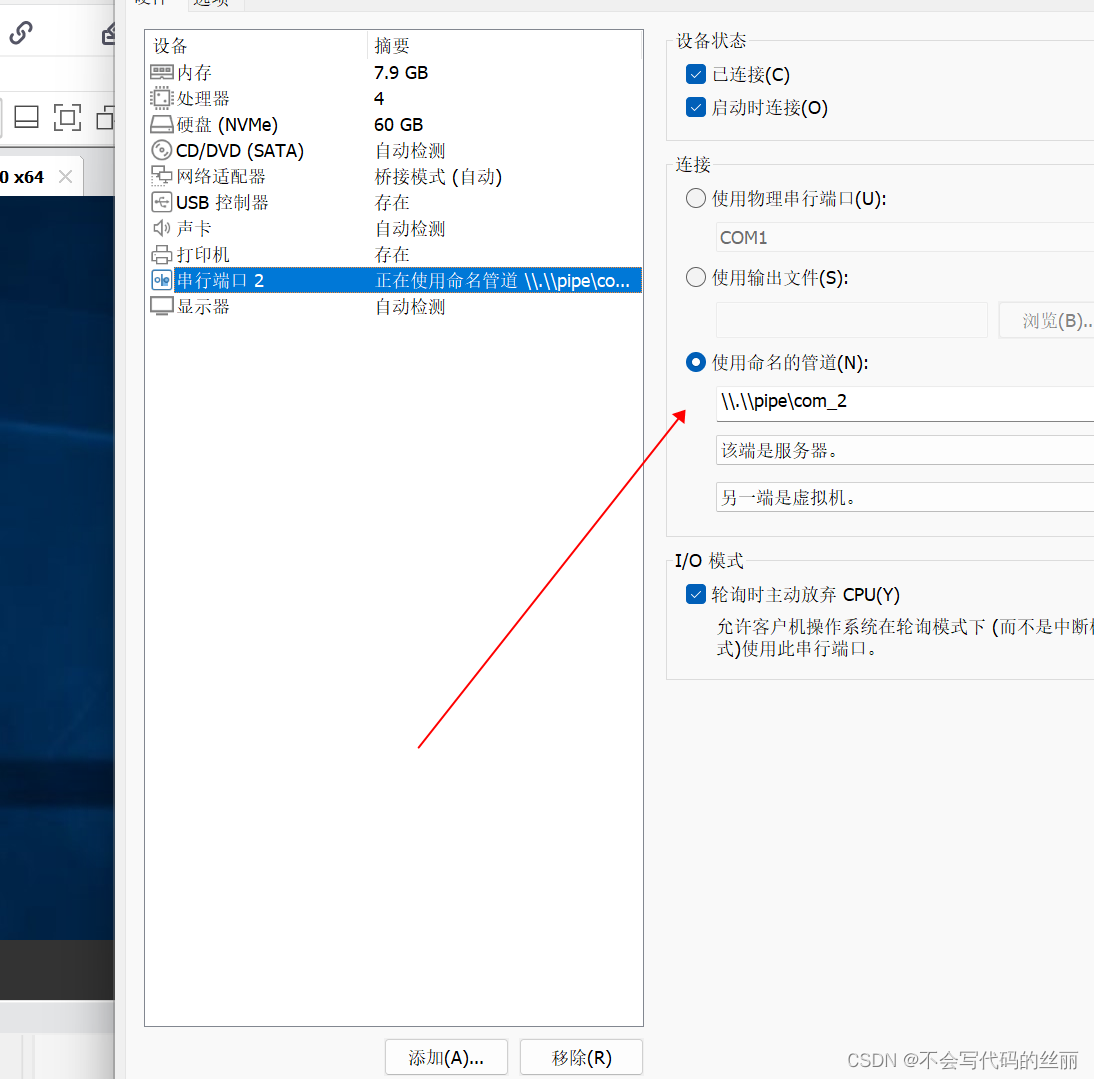The image size is (1094, 1079).
Task: Open the COM1 physical port dropdown
Action: tap(905, 238)
